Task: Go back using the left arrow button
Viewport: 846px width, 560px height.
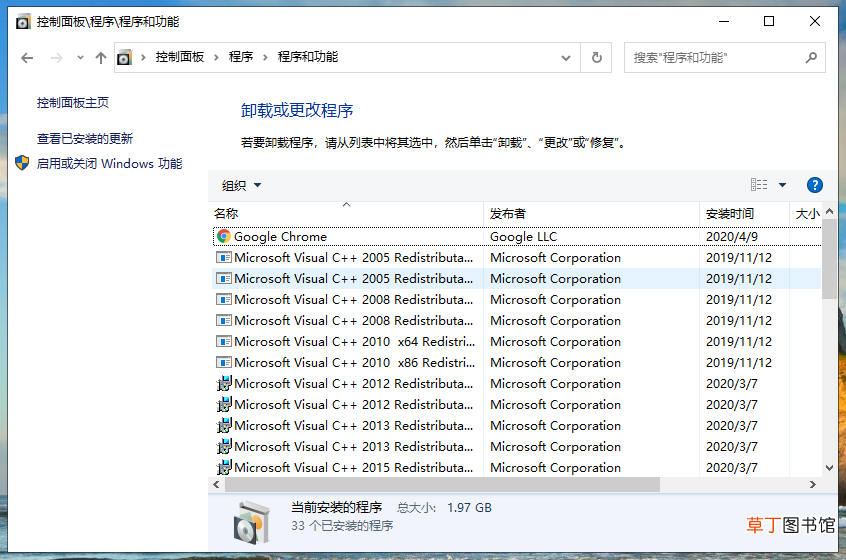Action: [x=27, y=58]
